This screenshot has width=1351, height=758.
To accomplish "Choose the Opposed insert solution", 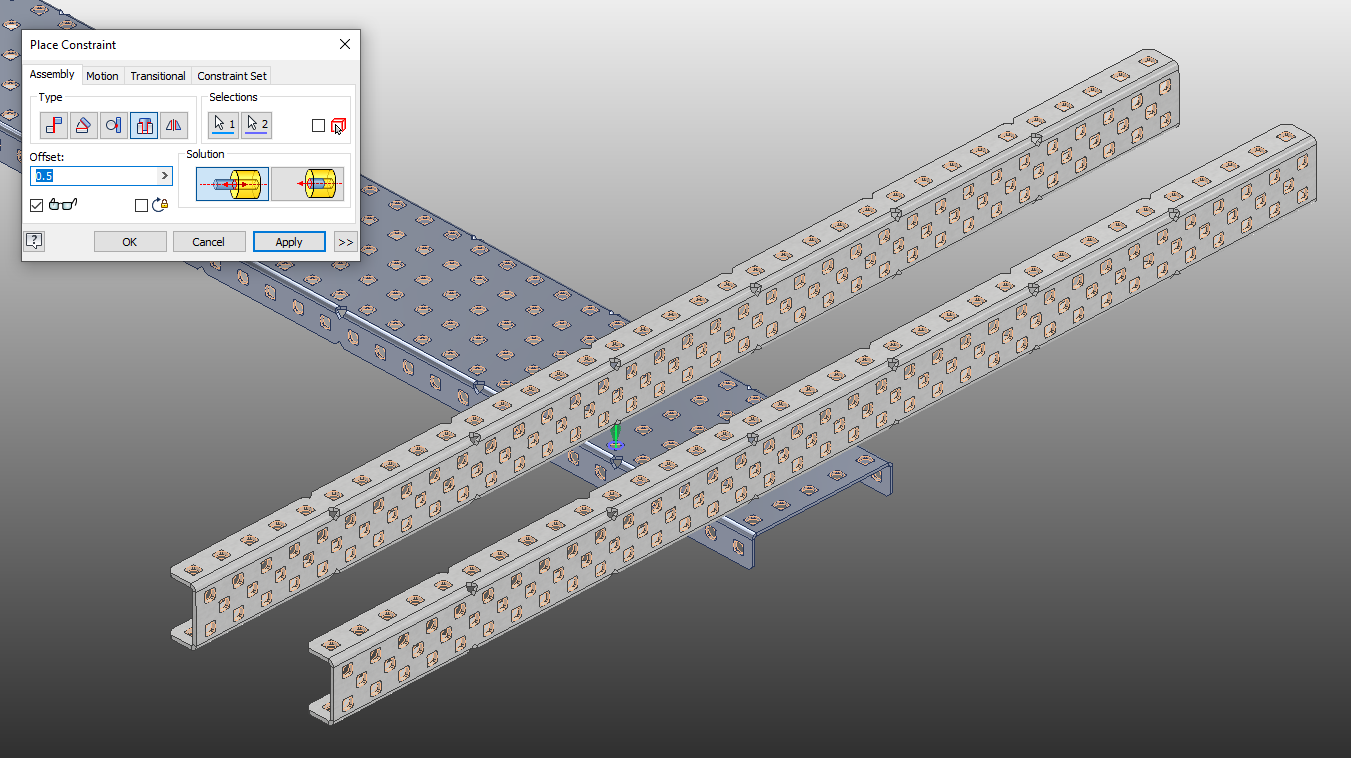I will coord(232,184).
